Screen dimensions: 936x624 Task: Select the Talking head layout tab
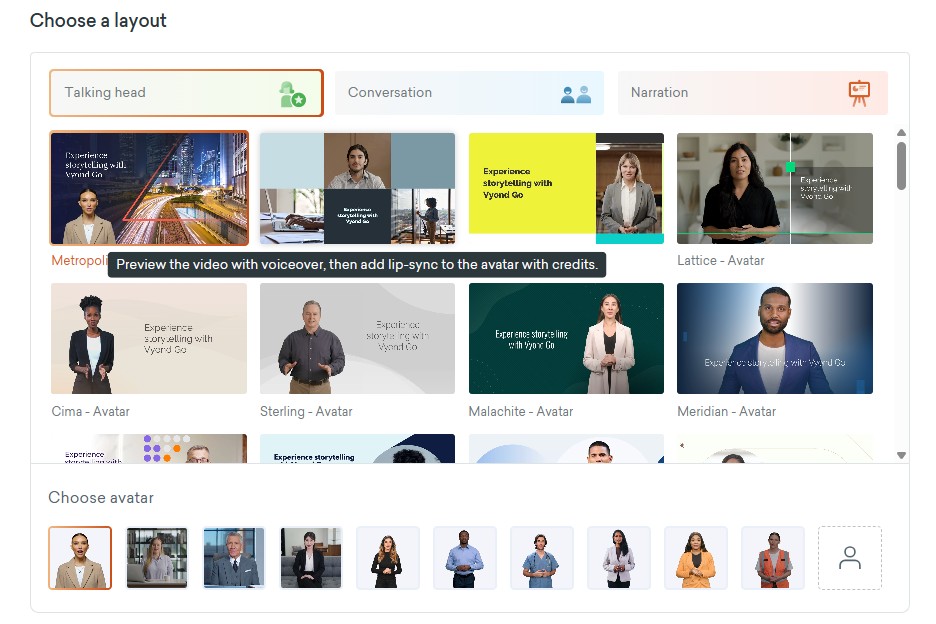click(186, 93)
